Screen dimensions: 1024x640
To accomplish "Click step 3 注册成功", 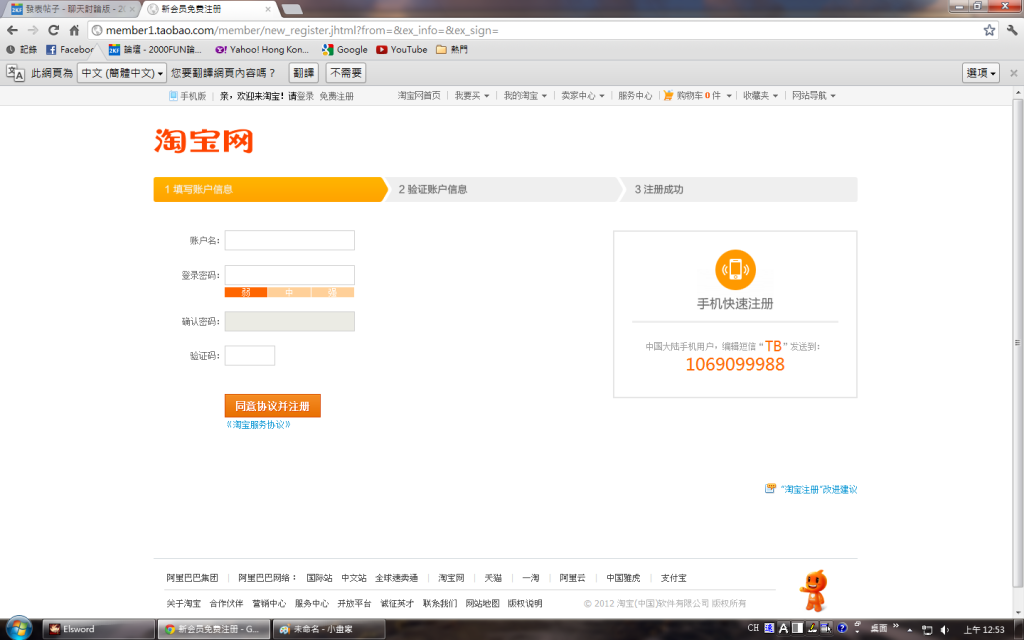I will click(x=739, y=189).
